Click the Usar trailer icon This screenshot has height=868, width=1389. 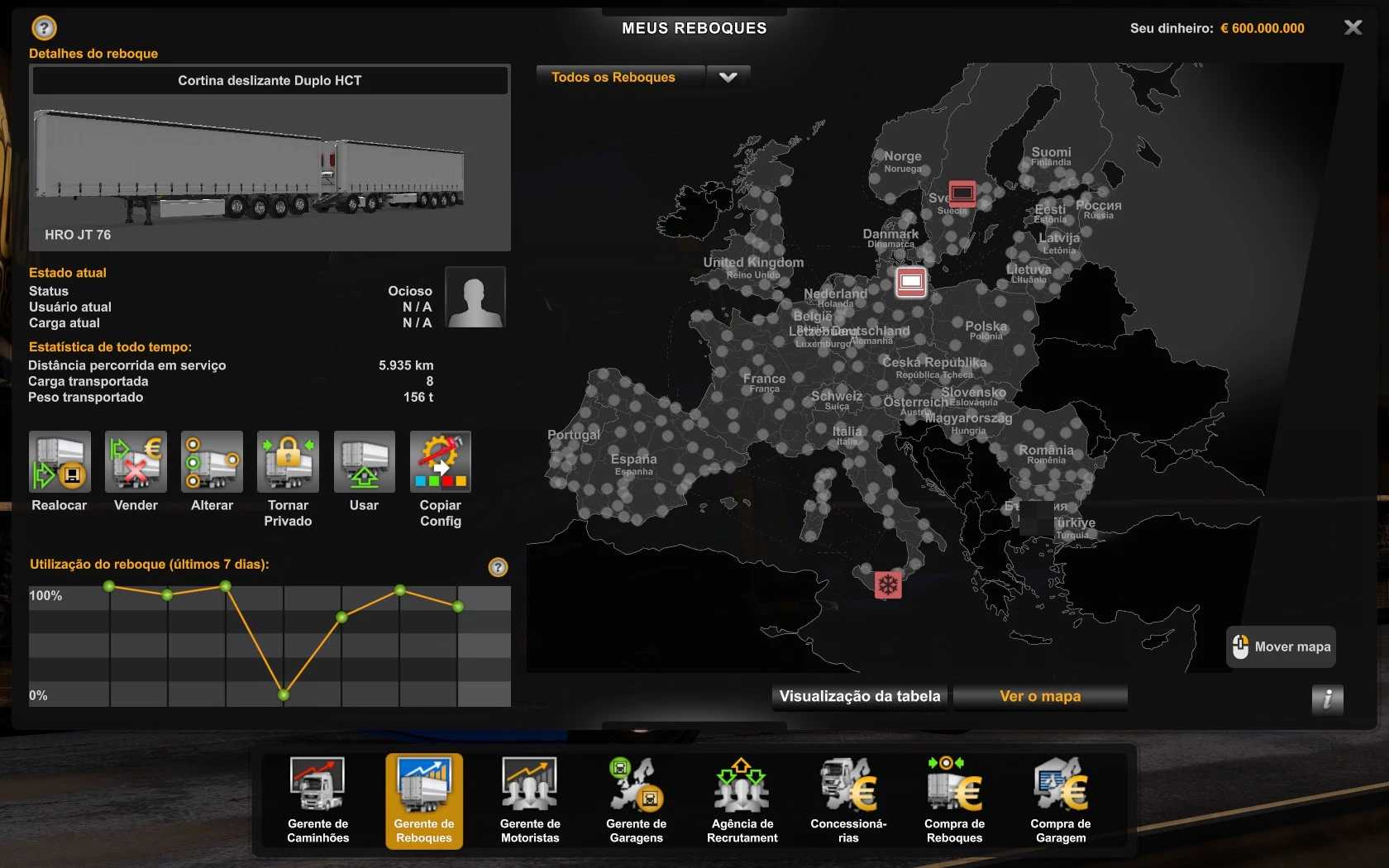(x=364, y=462)
